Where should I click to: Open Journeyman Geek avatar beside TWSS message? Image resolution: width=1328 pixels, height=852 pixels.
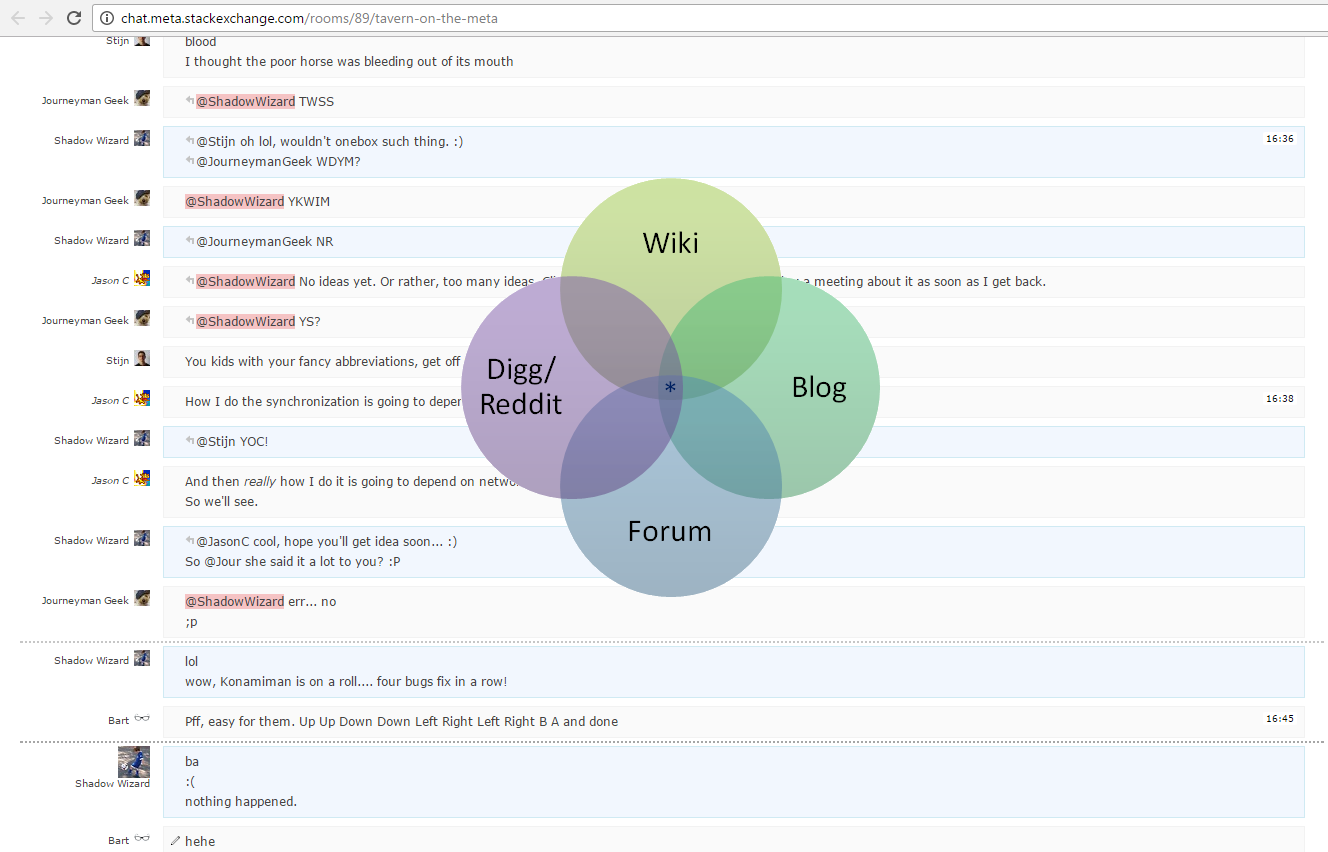pyautogui.click(x=142, y=98)
